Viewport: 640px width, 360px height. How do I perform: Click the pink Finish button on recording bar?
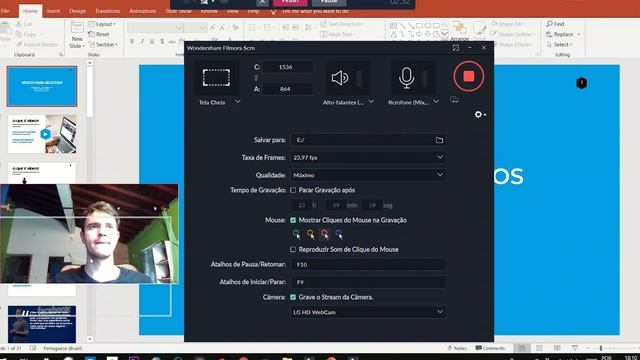click(290, 2)
